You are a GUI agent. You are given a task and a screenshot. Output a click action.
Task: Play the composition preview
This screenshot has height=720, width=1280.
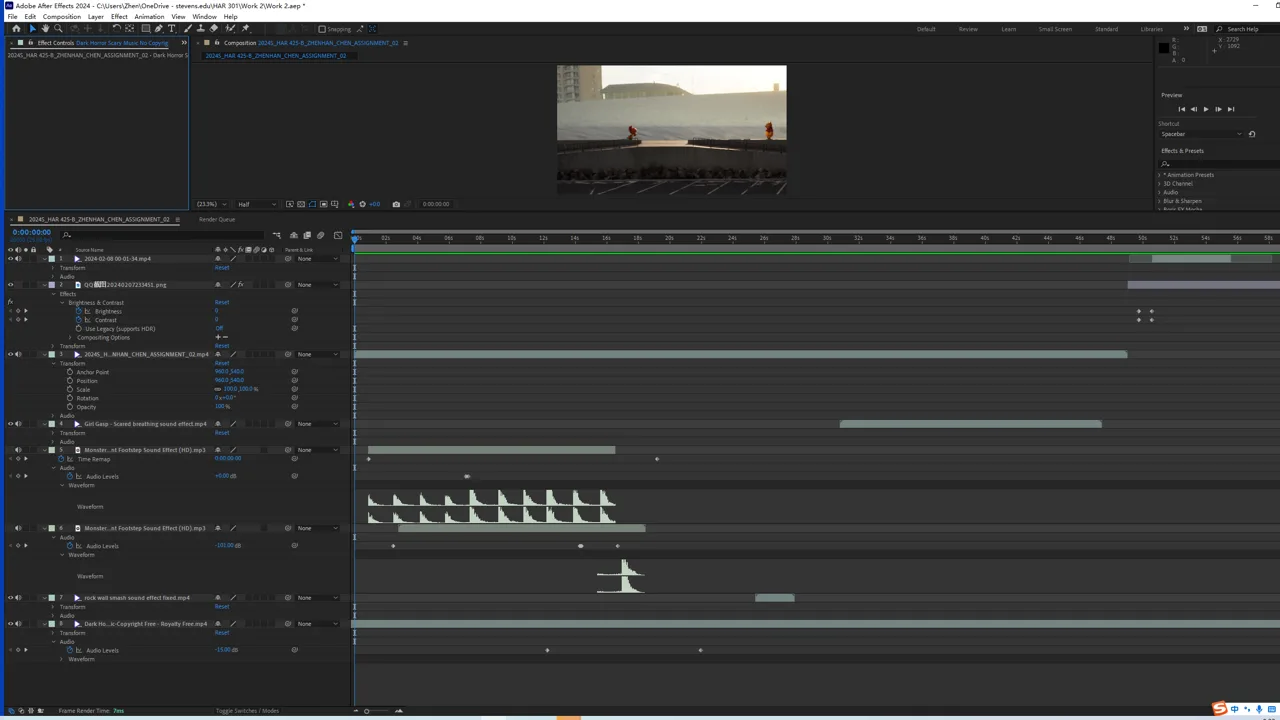click(x=1205, y=109)
